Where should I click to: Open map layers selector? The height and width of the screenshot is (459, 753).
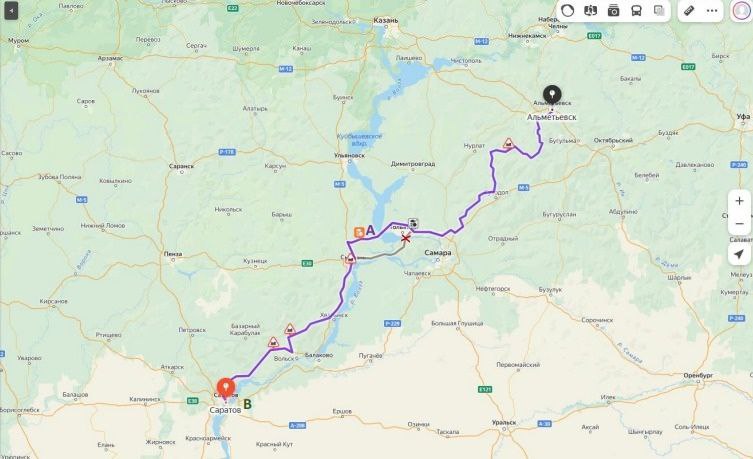[x=659, y=11]
